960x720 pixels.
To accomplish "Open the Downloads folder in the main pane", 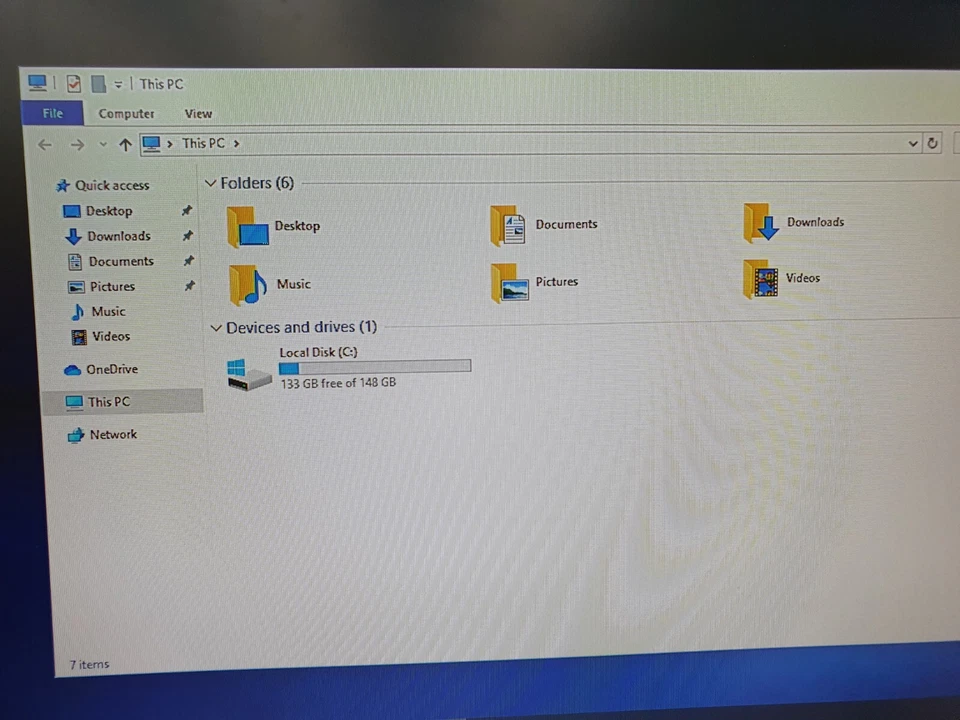I will (x=815, y=222).
